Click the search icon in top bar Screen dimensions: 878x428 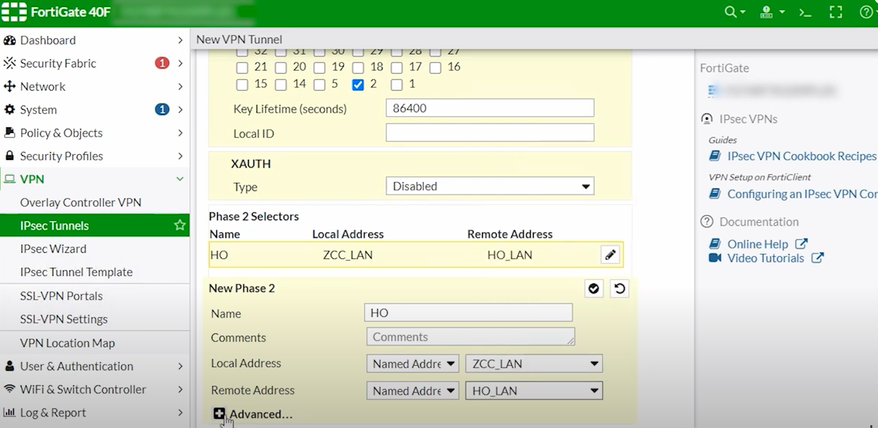pyautogui.click(x=732, y=12)
